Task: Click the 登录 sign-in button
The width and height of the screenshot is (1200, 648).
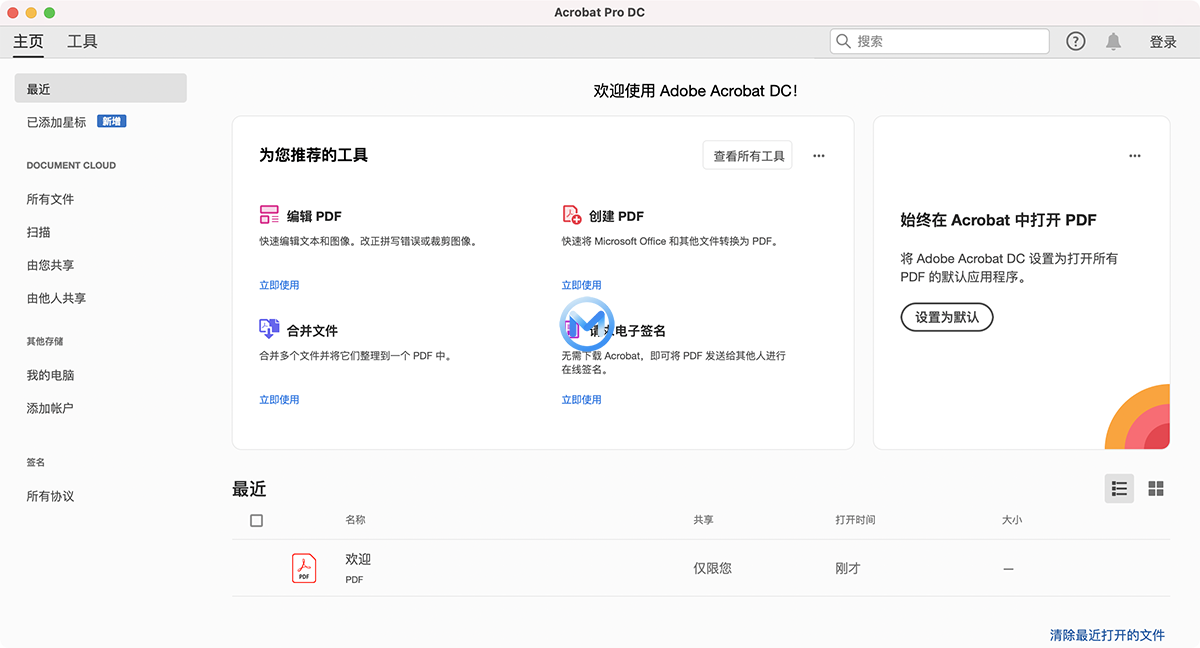Action: [1163, 42]
